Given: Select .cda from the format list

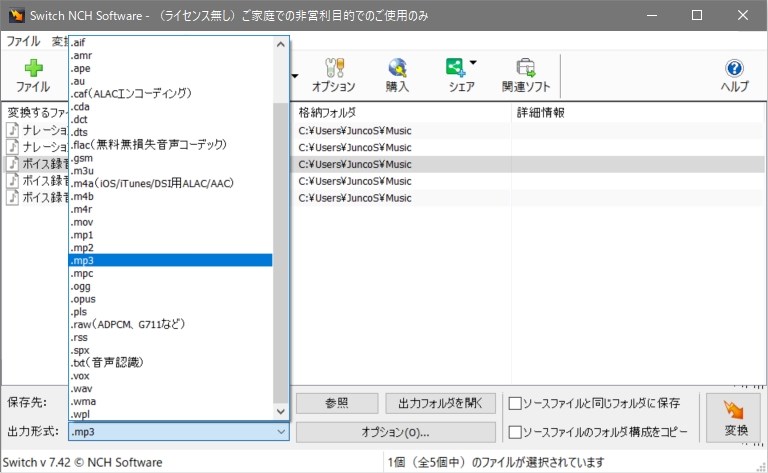Looking at the screenshot, I should click(x=171, y=106).
